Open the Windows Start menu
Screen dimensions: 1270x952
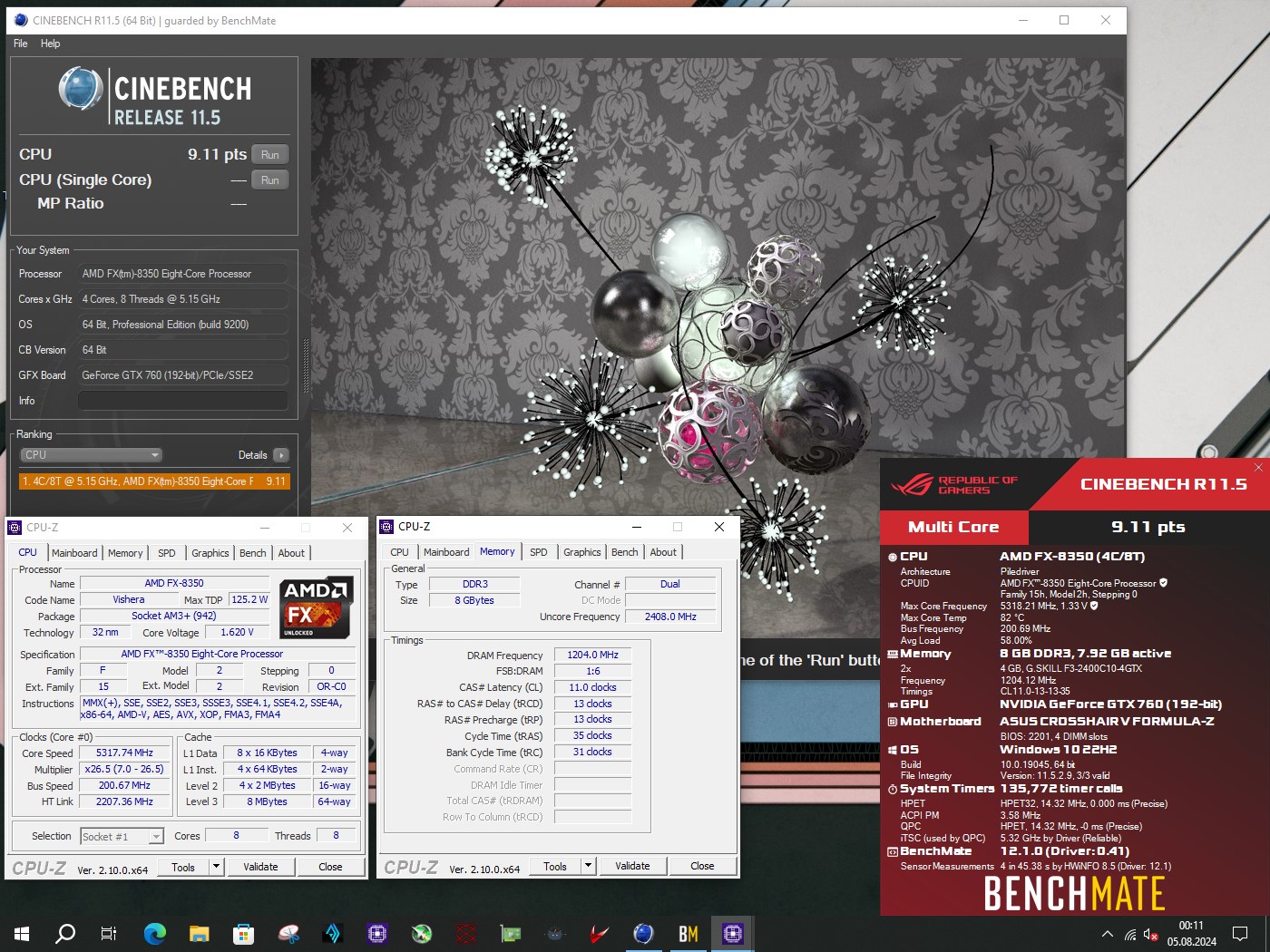pyautogui.click(x=22, y=933)
